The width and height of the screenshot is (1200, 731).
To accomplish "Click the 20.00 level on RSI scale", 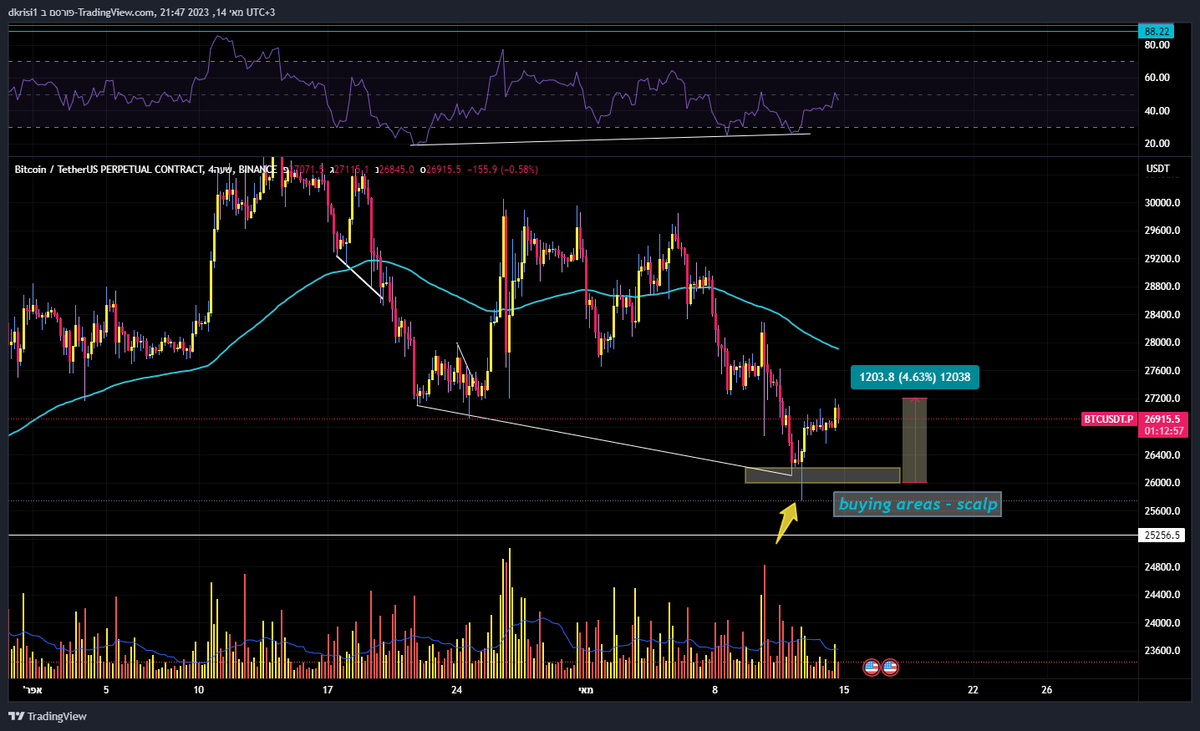I will click(x=1158, y=144).
